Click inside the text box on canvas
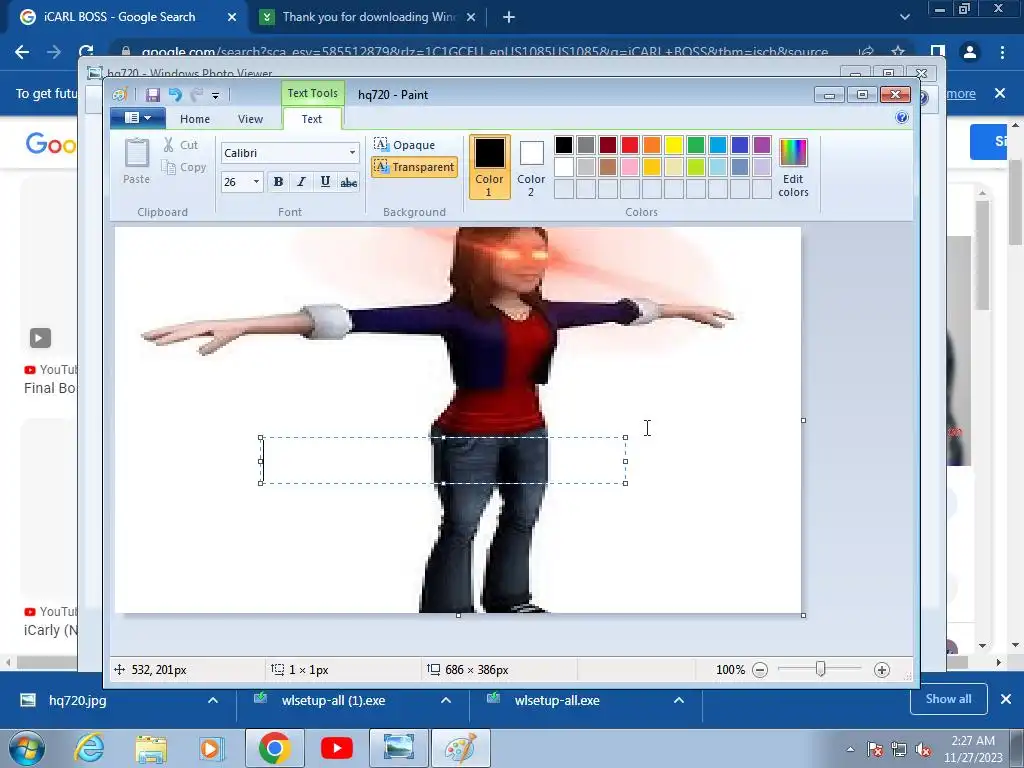 click(443, 461)
